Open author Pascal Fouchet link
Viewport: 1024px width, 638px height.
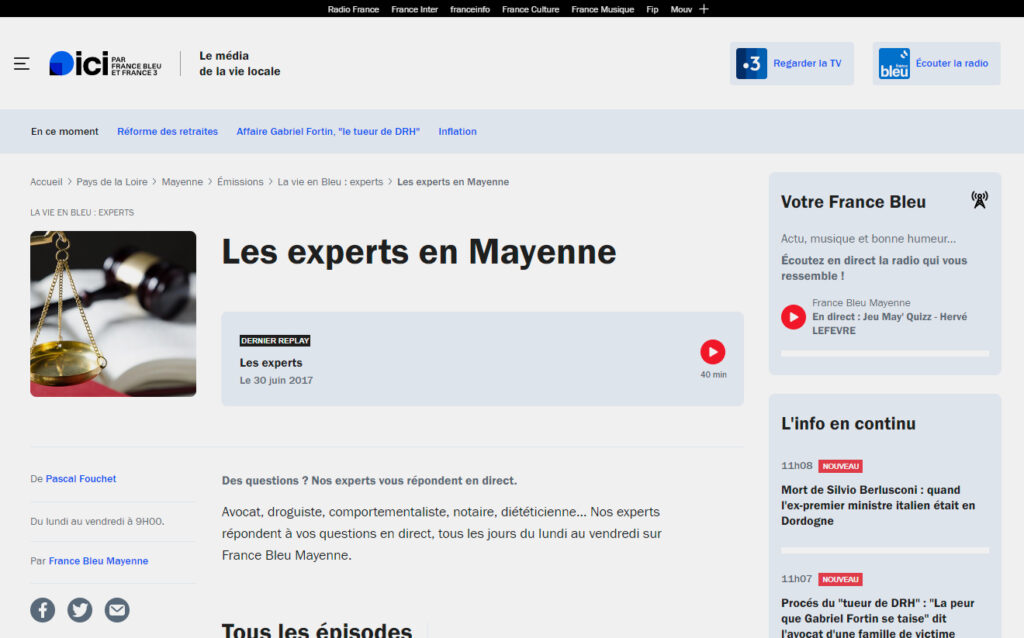click(x=81, y=479)
